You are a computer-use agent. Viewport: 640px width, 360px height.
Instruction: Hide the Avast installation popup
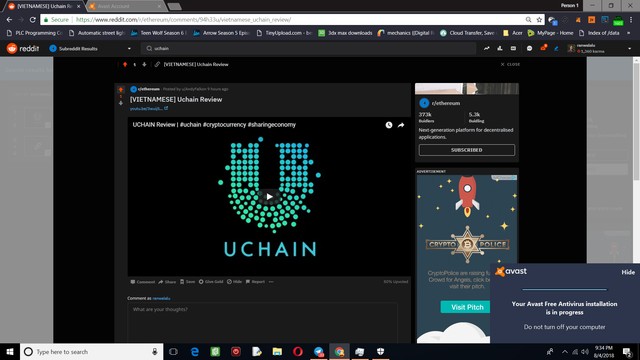(x=628, y=272)
